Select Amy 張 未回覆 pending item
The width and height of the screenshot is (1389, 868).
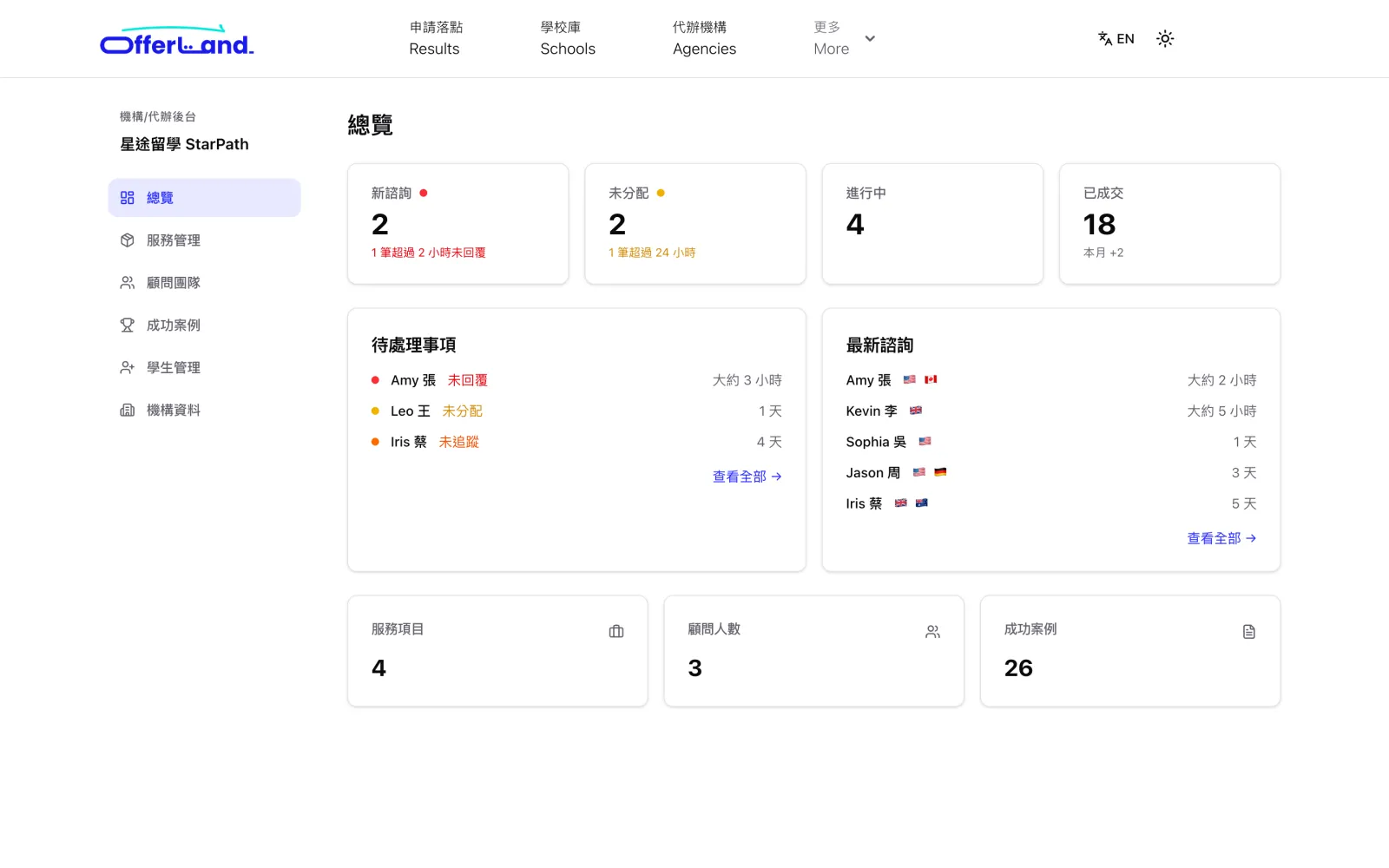click(576, 380)
